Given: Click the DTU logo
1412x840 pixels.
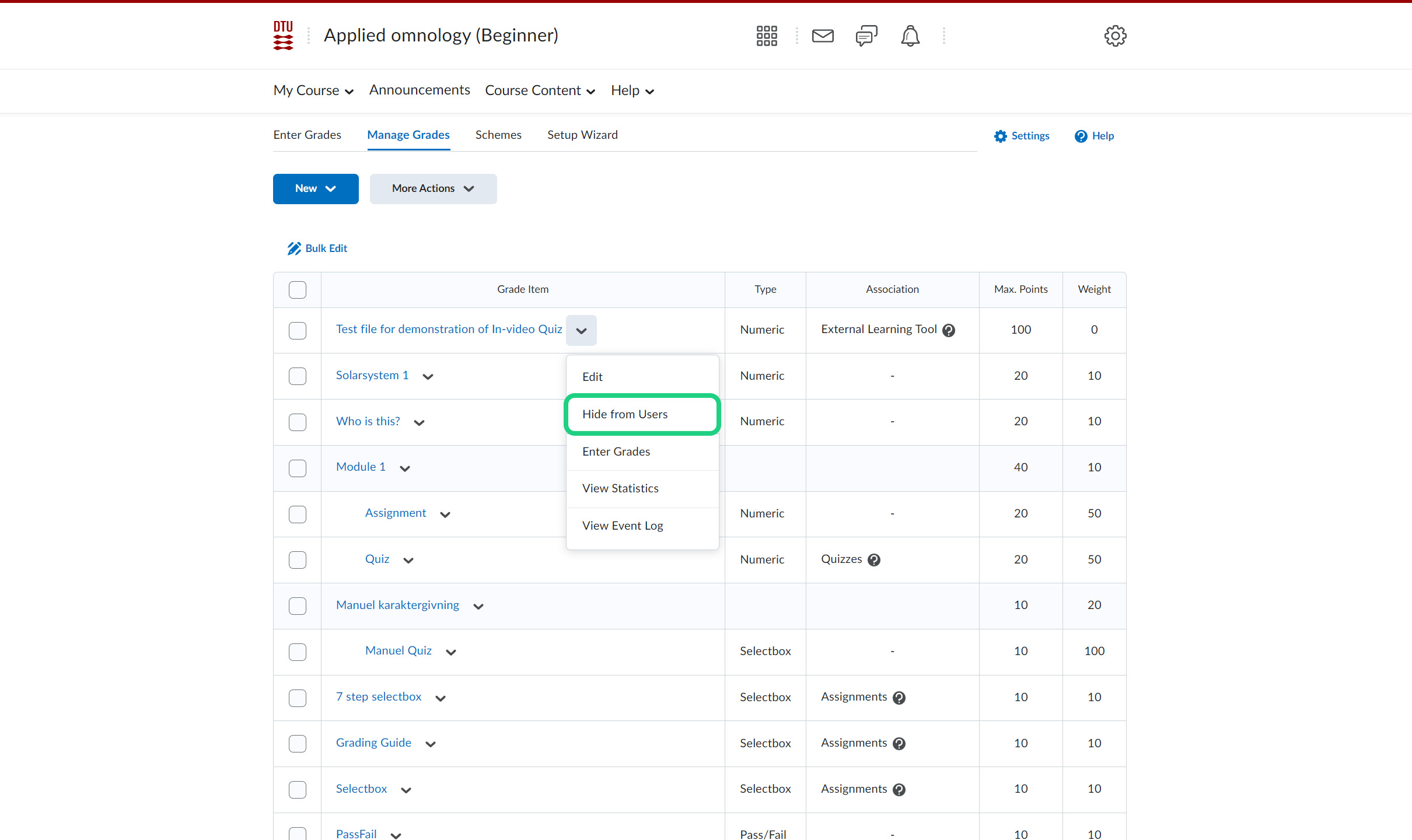Looking at the screenshot, I should [283, 36].
